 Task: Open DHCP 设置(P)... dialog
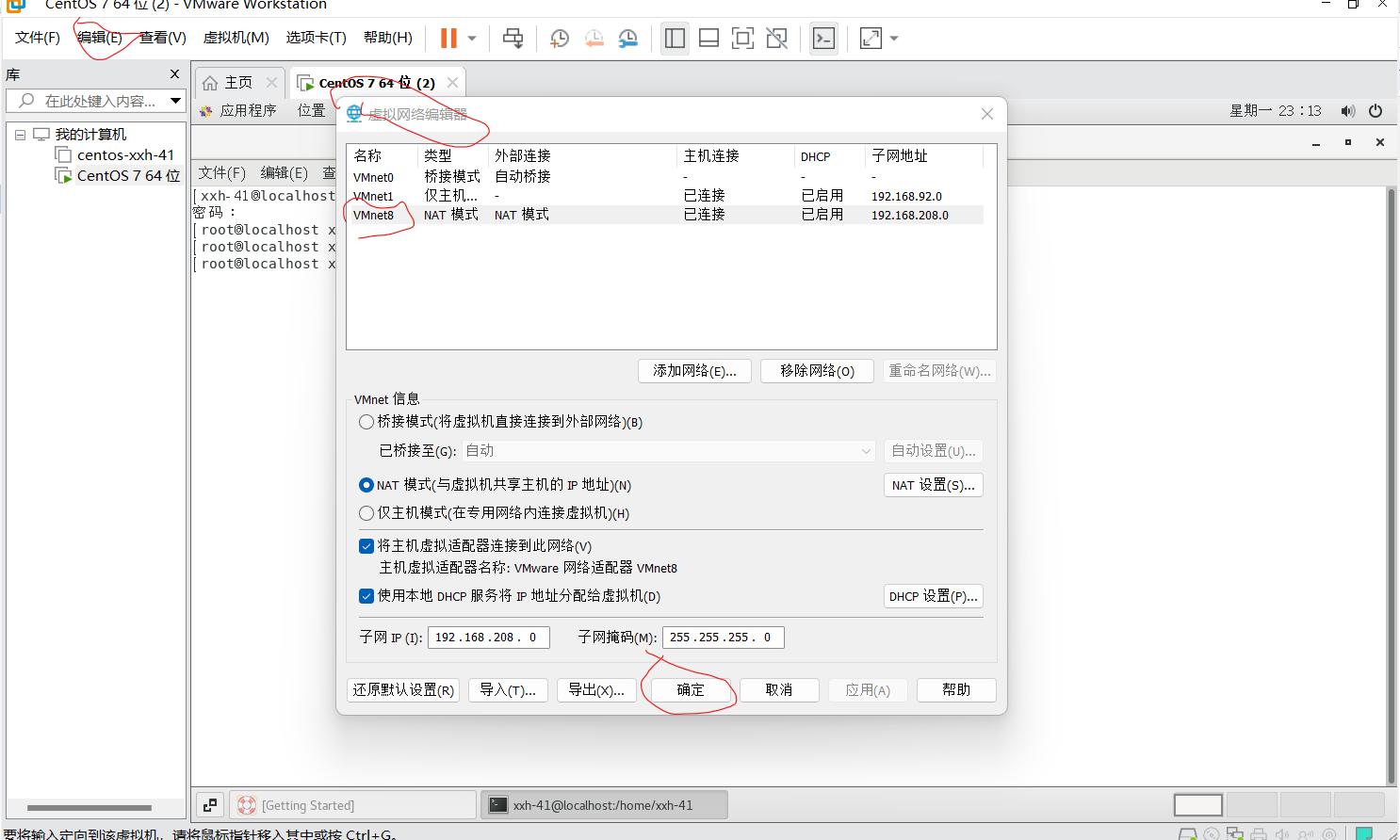click(934, 596)
